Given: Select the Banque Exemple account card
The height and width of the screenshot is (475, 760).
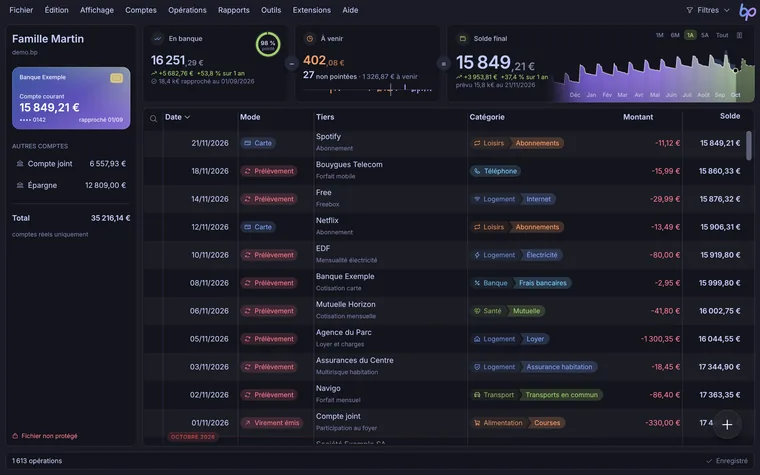Looking at the screenshot, I should click(71, 98).
